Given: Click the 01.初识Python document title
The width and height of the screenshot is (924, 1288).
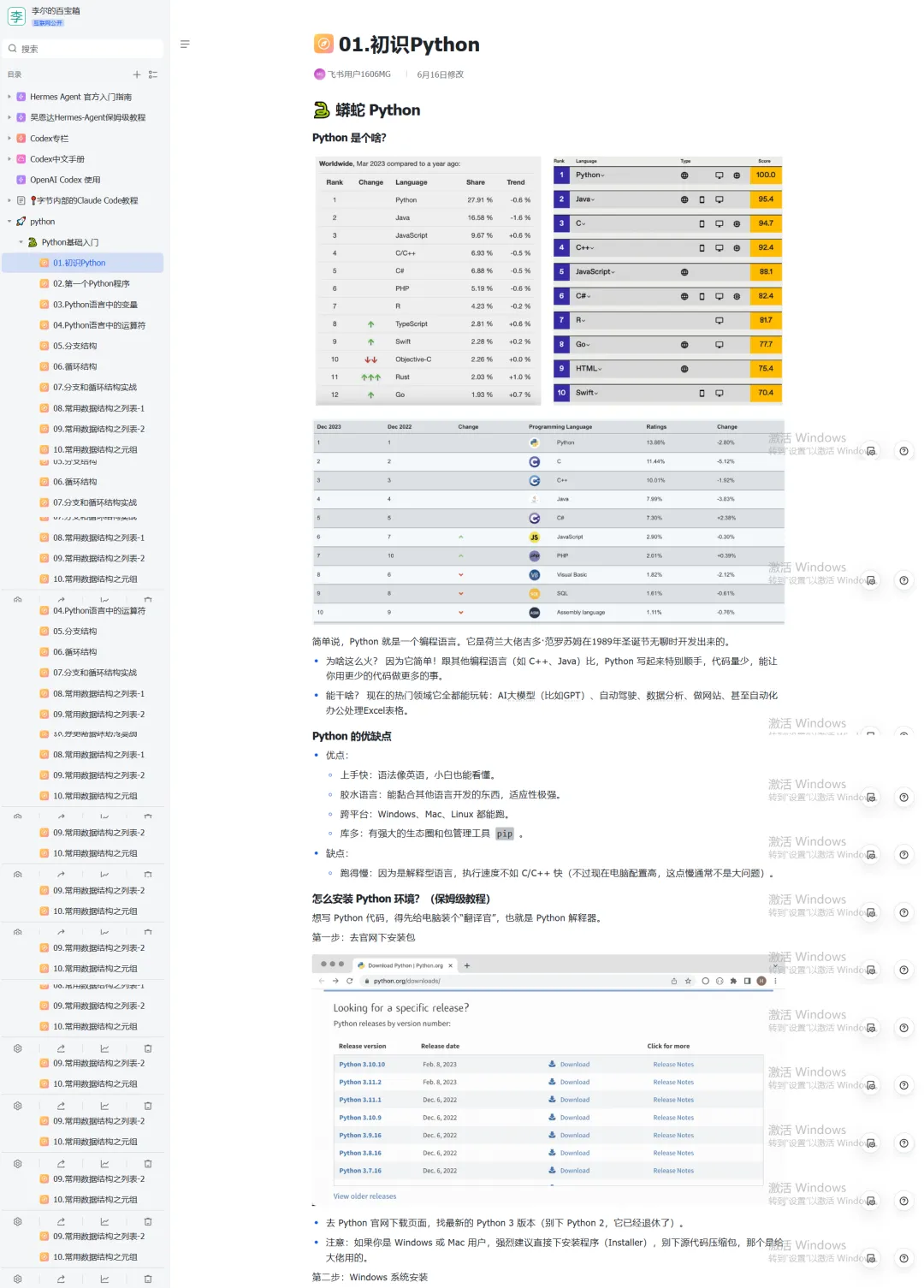Looking at the screenshot, I should (409, 45).
